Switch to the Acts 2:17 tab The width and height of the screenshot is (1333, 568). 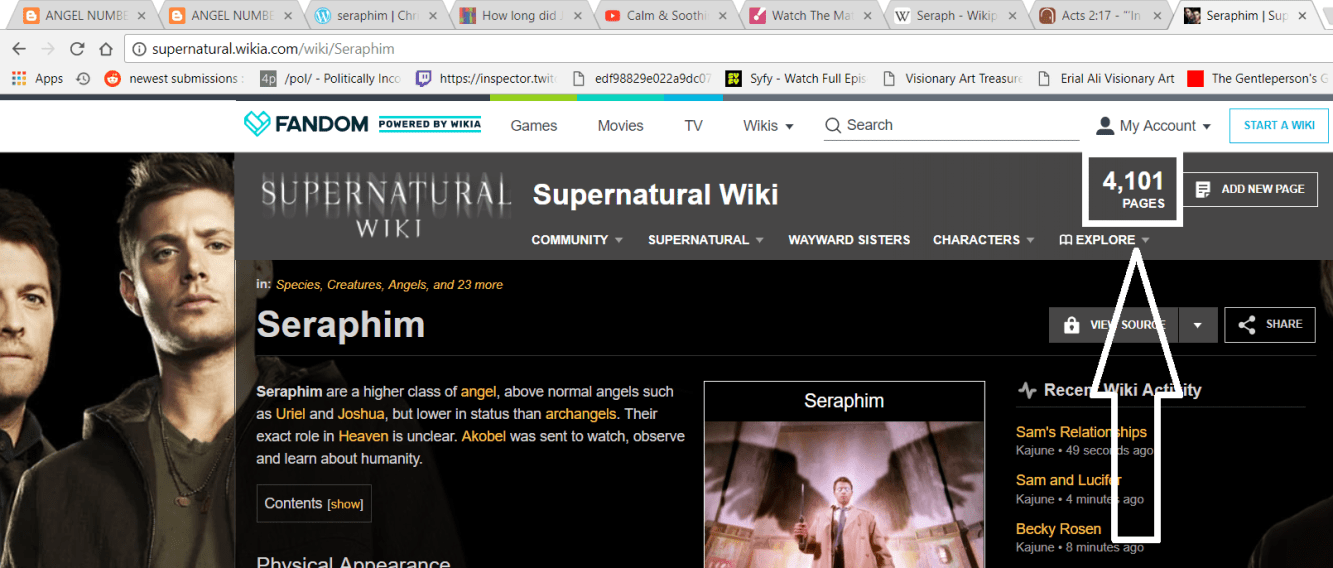[x=1102, y=15]
